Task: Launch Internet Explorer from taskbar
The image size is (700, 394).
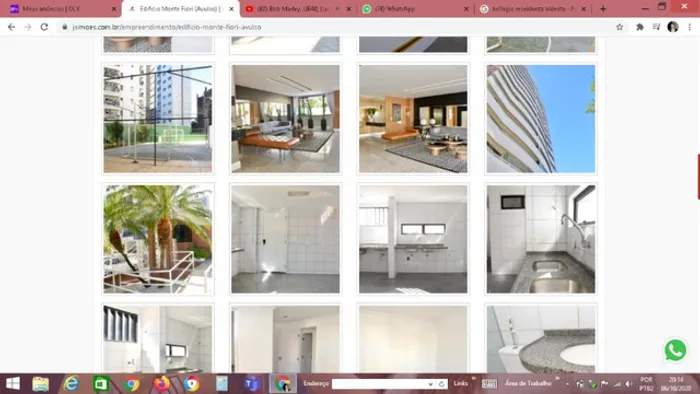Action: (x=71, y=384)
